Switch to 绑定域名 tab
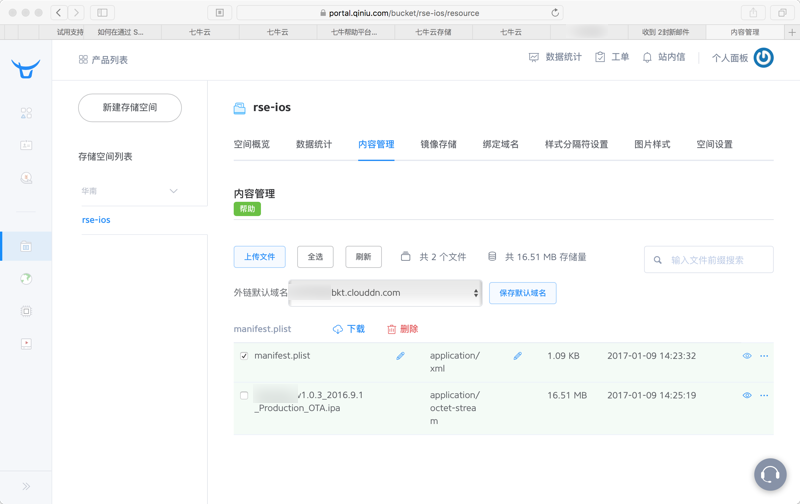The height and width of the screenshot is (504, 800). tap(501, 144)
